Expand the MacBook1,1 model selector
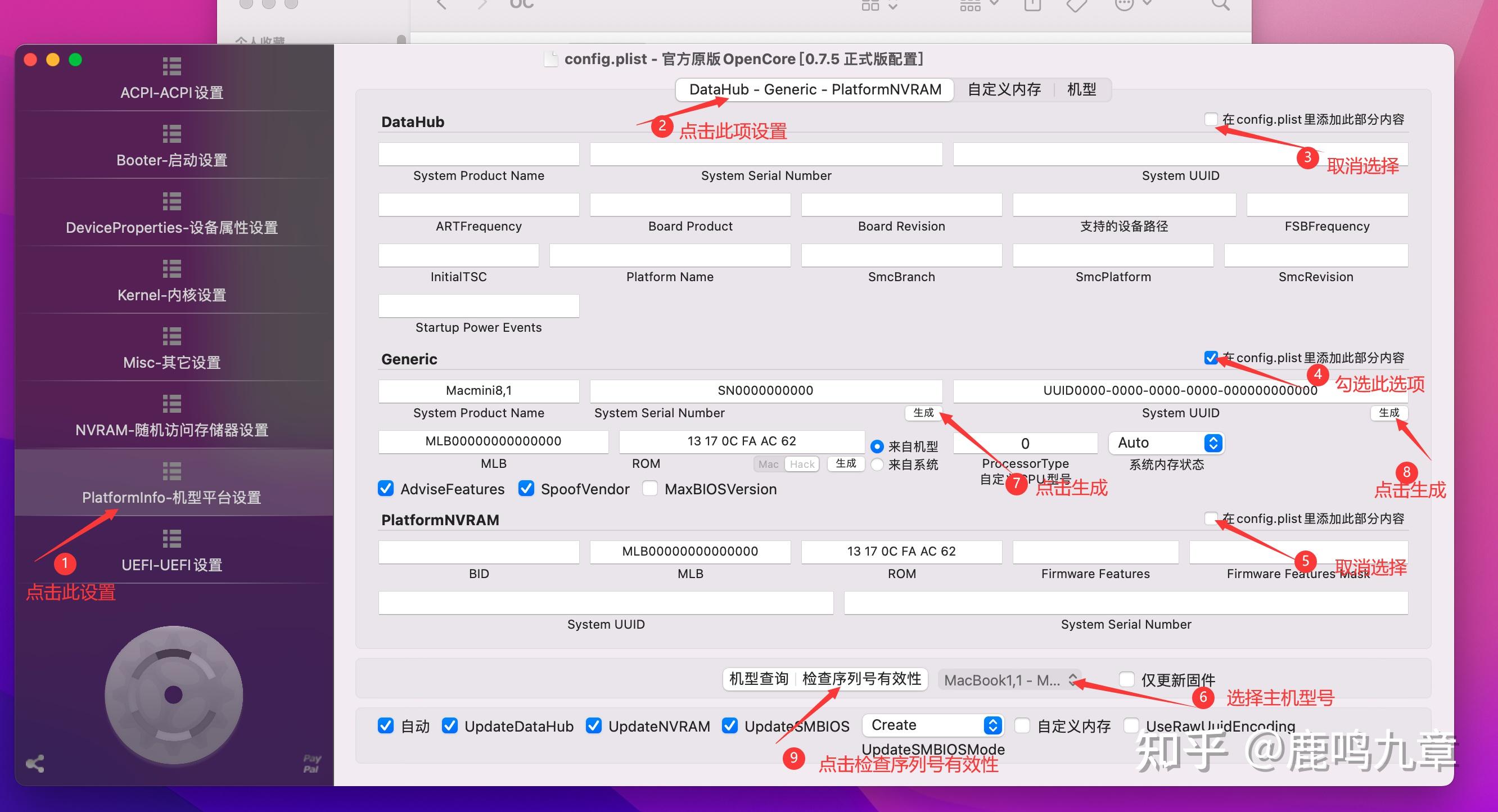 pyautogui.click(x=1010, y=679)
